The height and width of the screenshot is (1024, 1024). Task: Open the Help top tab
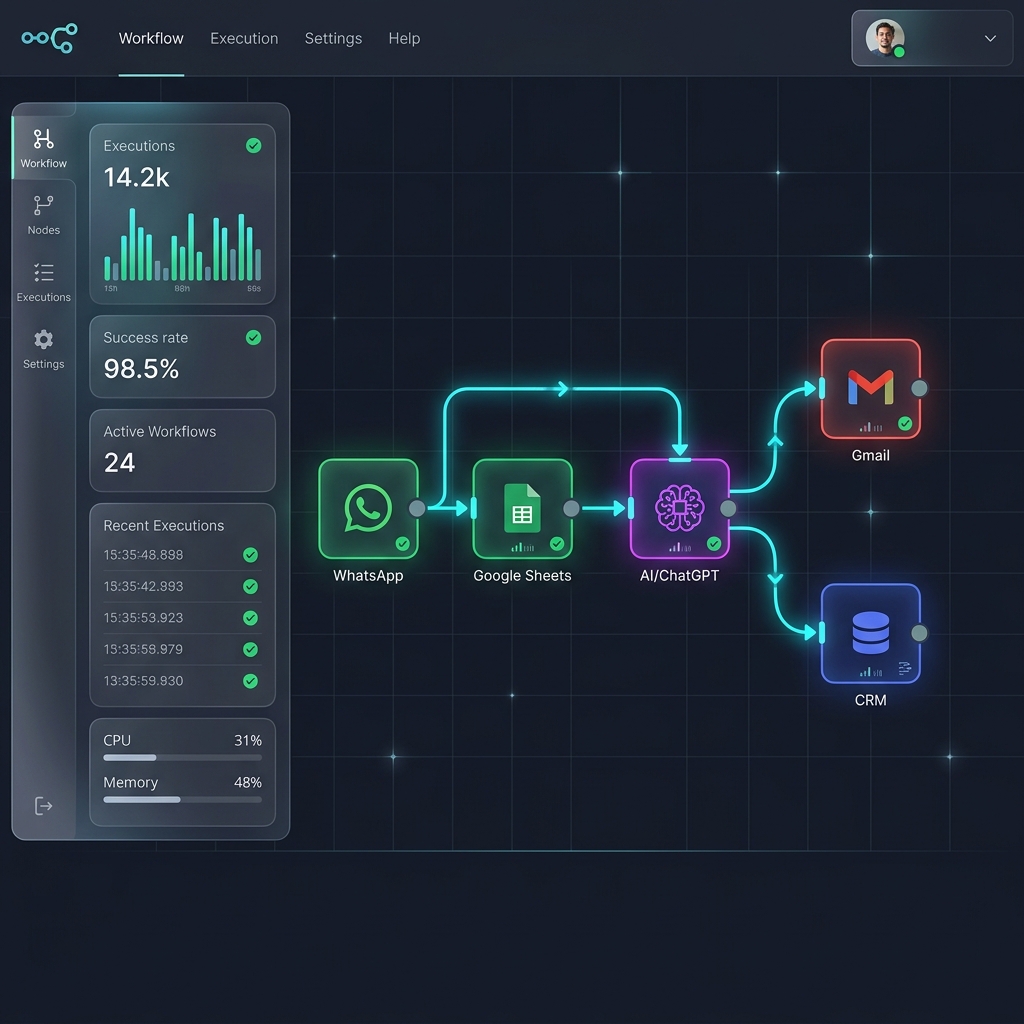404,39
